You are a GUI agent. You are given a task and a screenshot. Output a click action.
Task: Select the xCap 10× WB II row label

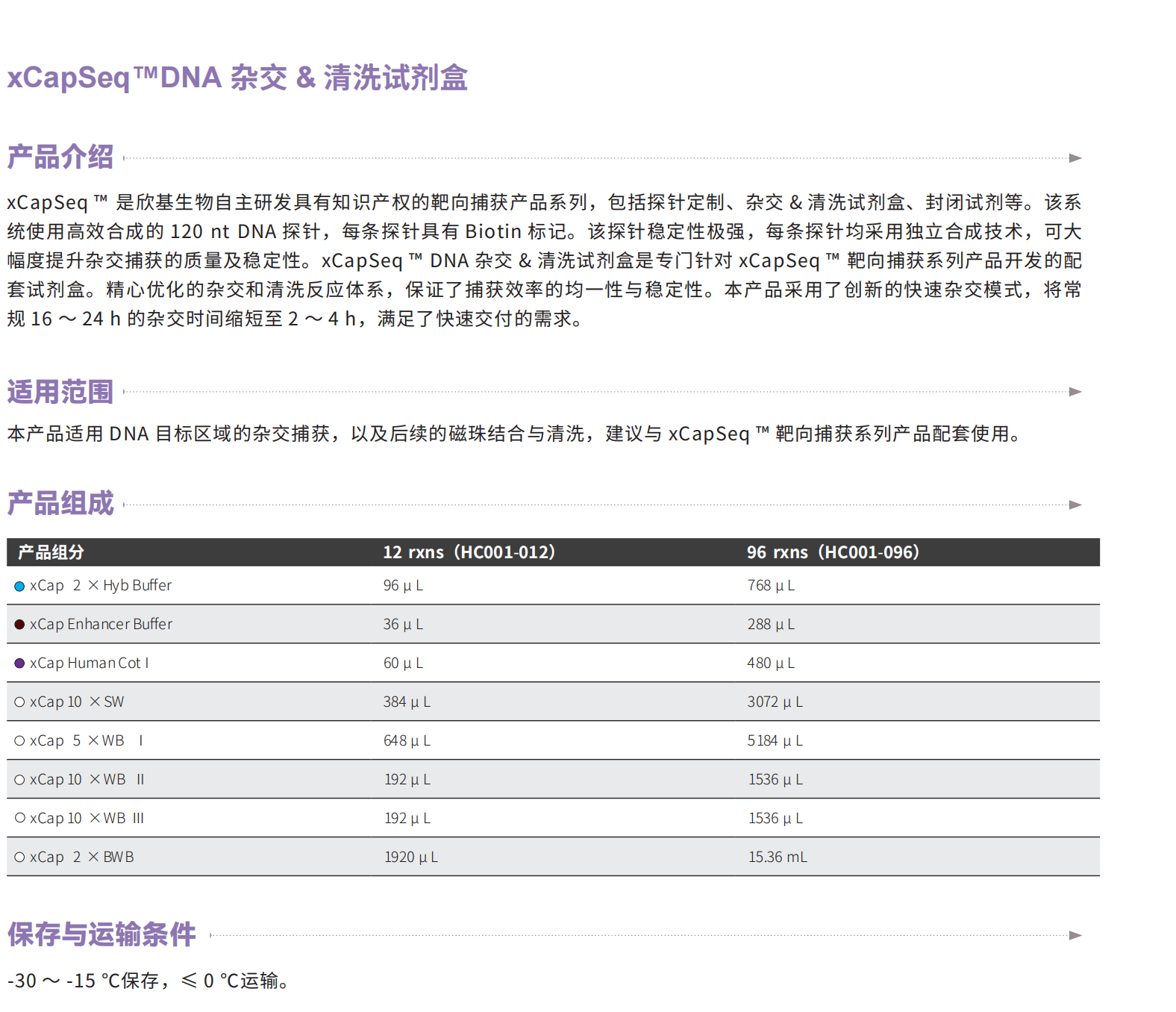tap(87, 779)
